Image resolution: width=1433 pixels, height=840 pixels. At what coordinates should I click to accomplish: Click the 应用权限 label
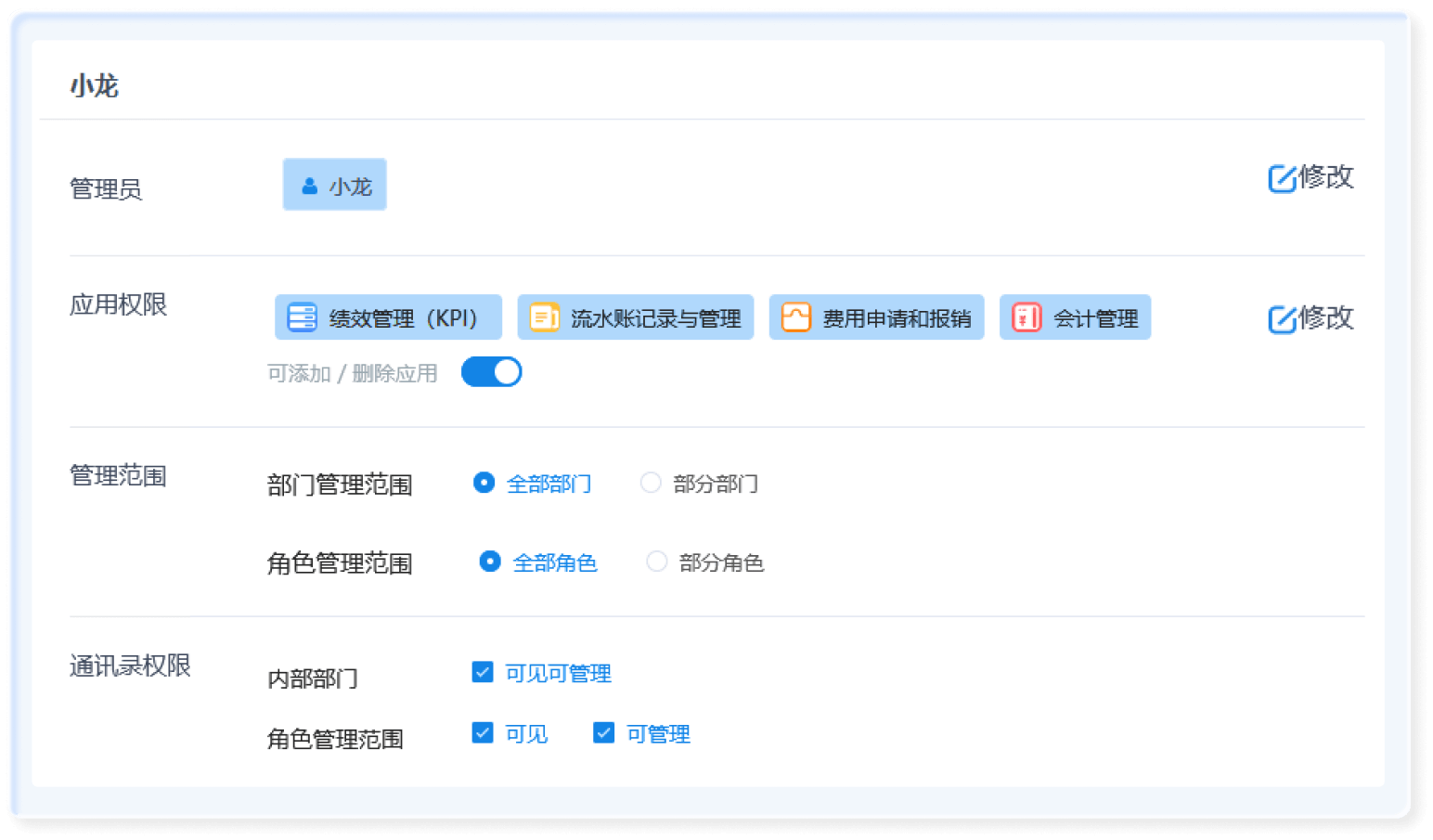(x=118, y=304)
